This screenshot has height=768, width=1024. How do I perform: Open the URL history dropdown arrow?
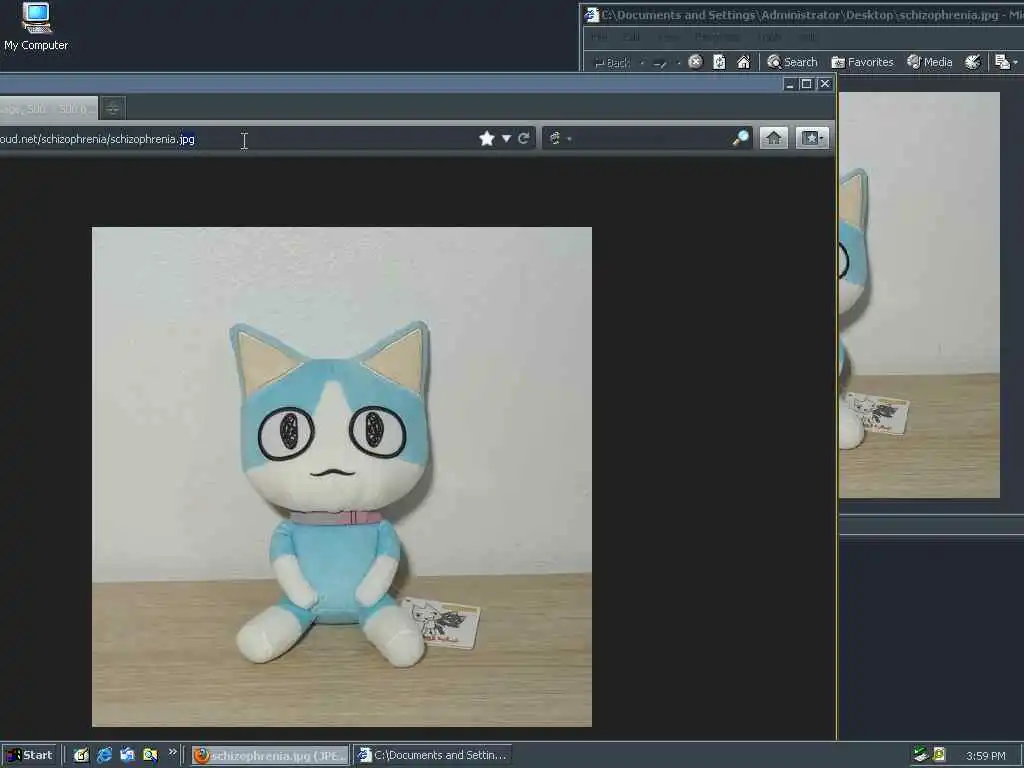(x=506, y=138)
